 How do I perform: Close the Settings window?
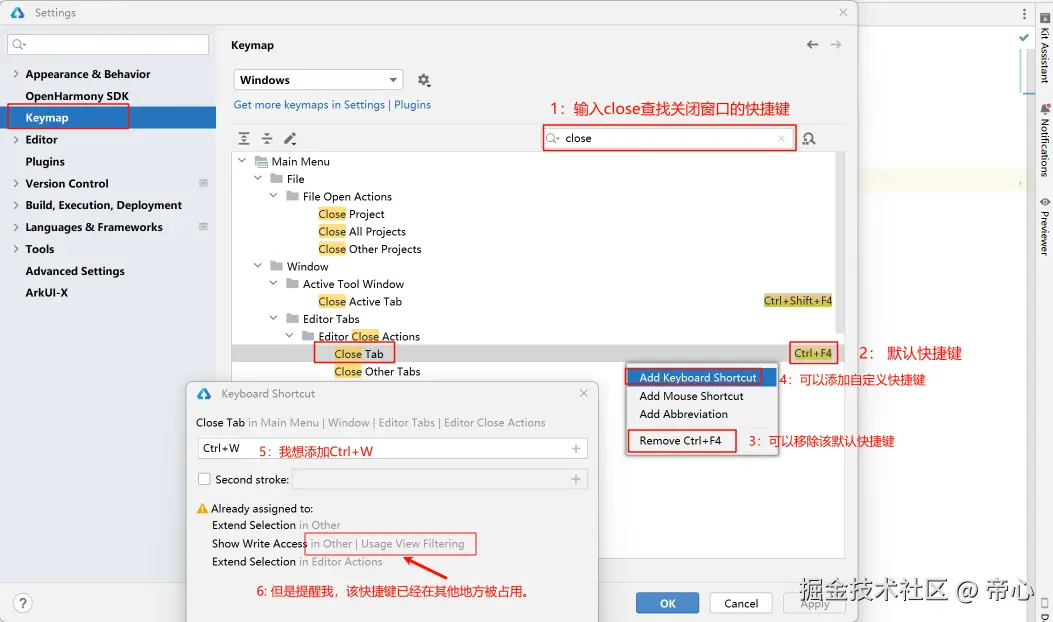point(843,13)
